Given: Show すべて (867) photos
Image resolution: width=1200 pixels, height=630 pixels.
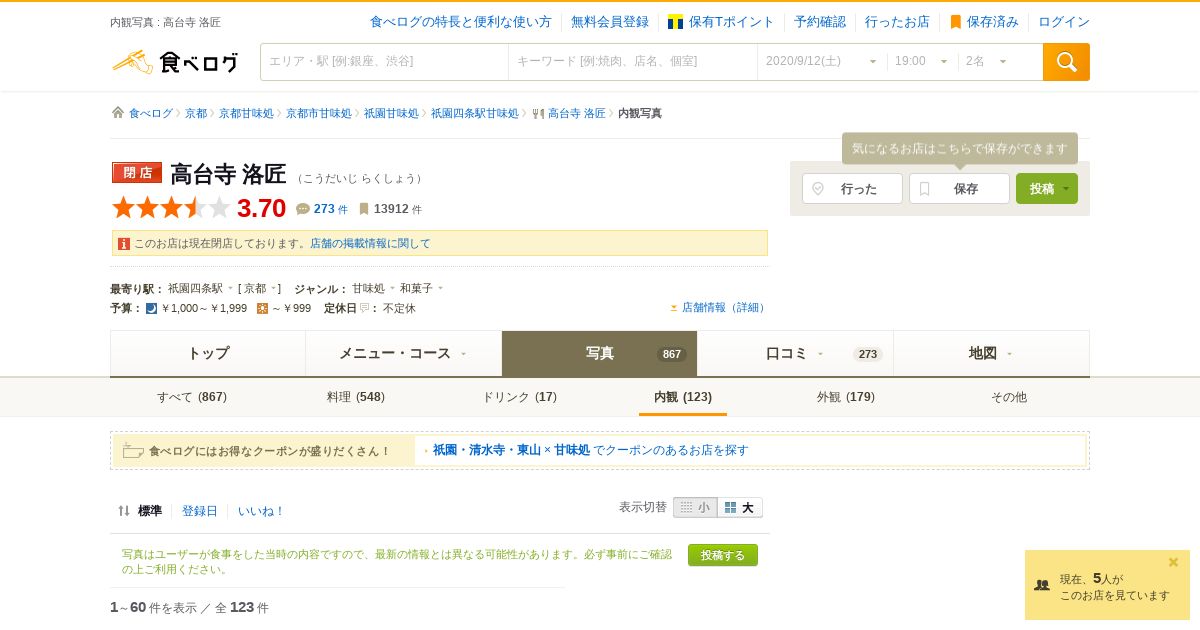Looking at the screenshot, I should click(192, 397).
